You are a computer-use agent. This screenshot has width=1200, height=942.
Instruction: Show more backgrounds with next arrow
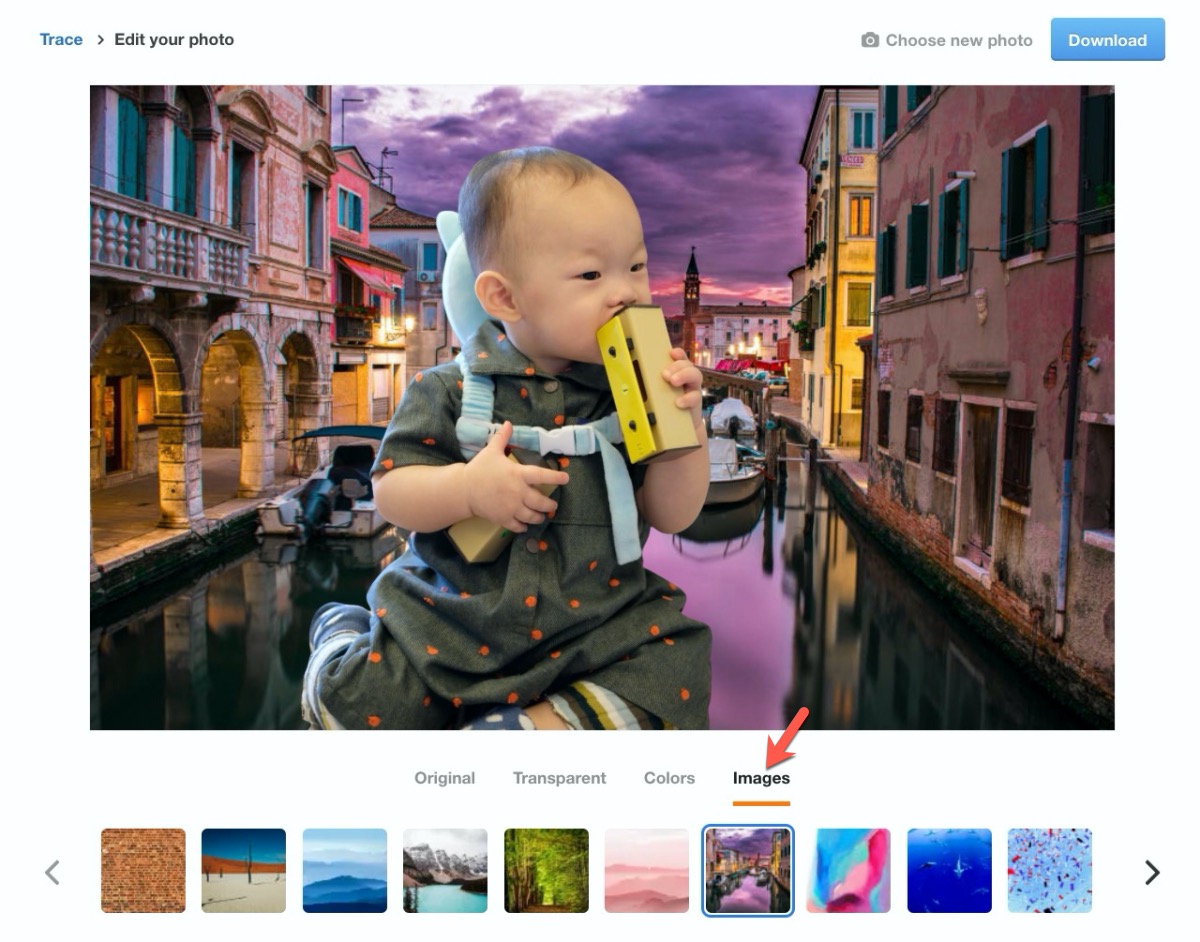click(1152, 872)
